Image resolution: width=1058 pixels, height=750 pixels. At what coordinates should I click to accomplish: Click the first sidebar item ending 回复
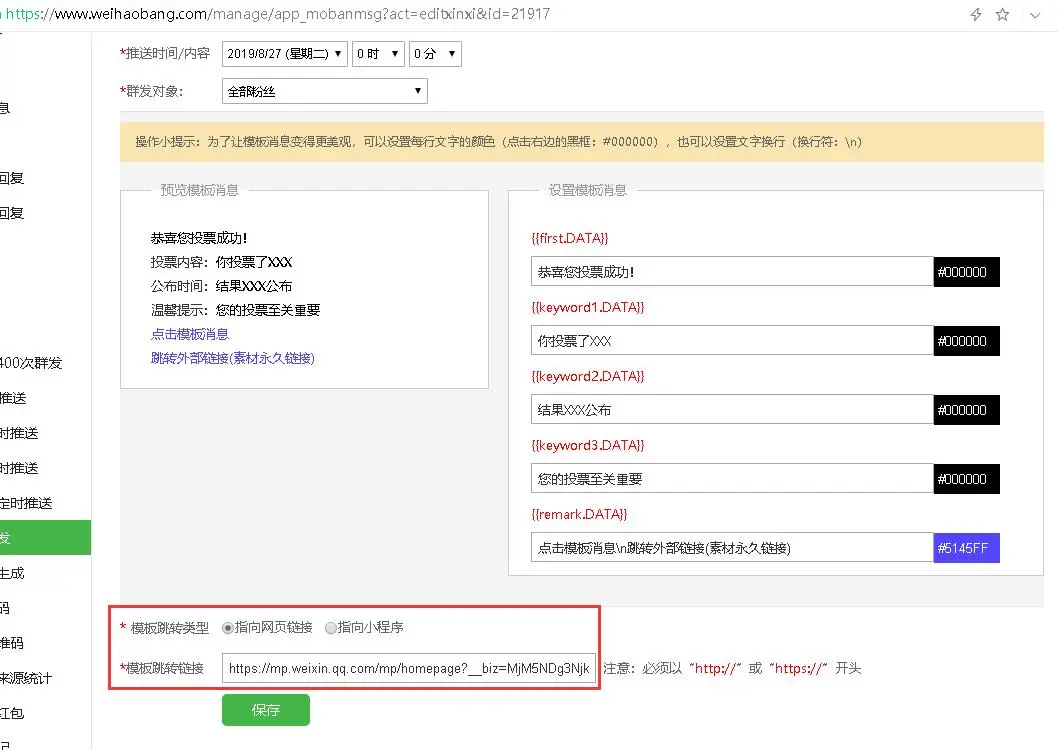coord(12,178)
